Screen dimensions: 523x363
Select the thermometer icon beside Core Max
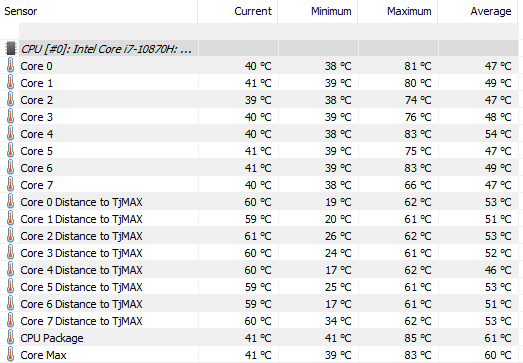[11, 354]
